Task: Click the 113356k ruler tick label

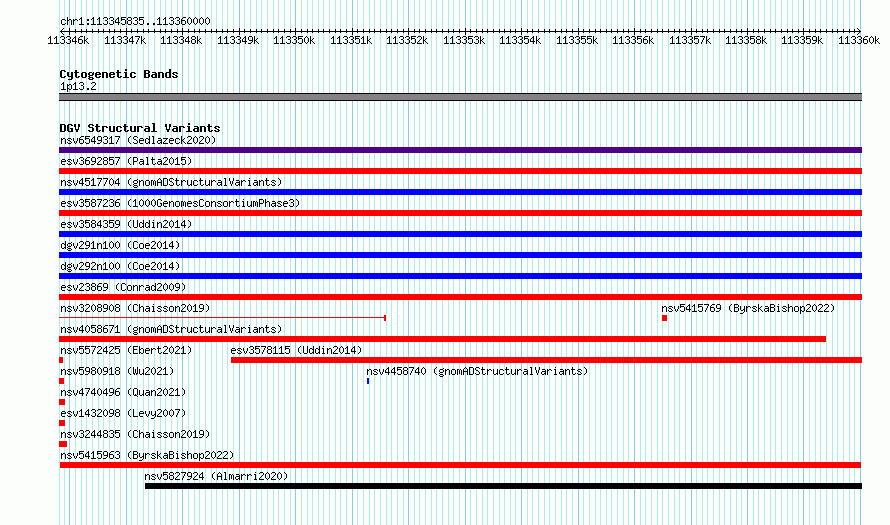Action: click(x=633, y=40)
